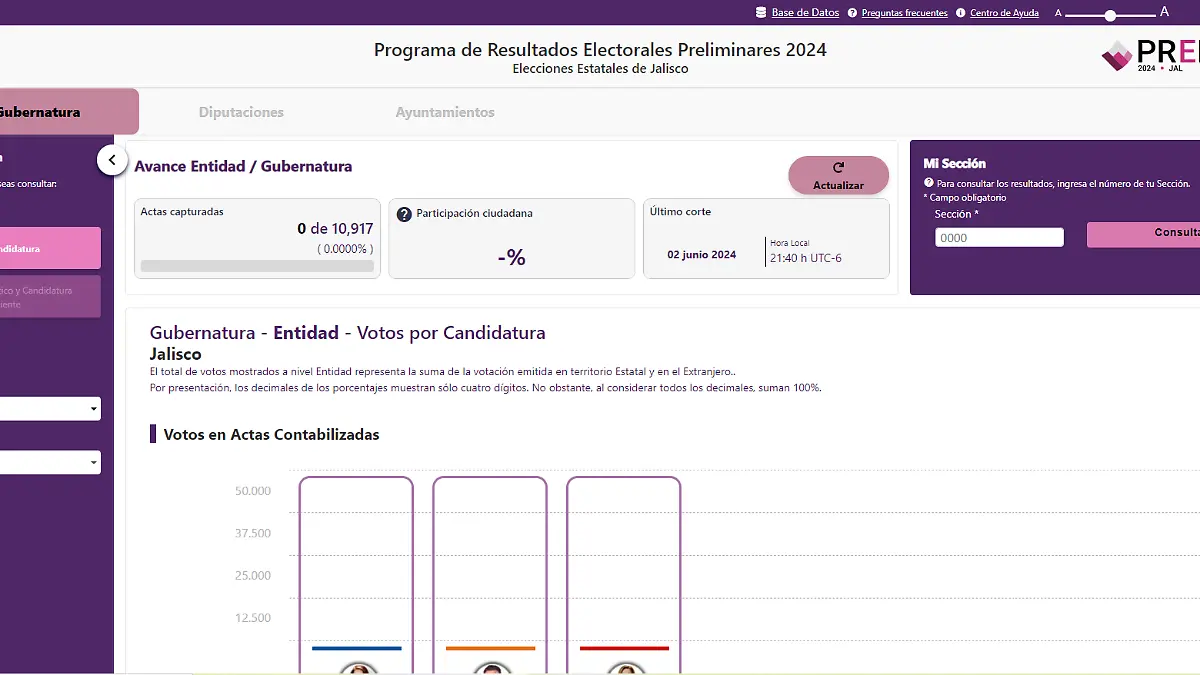The height and width of the screenshot is (675, 1200).
Task: Open the second sidebar dropdown
Action: (50, 462)
